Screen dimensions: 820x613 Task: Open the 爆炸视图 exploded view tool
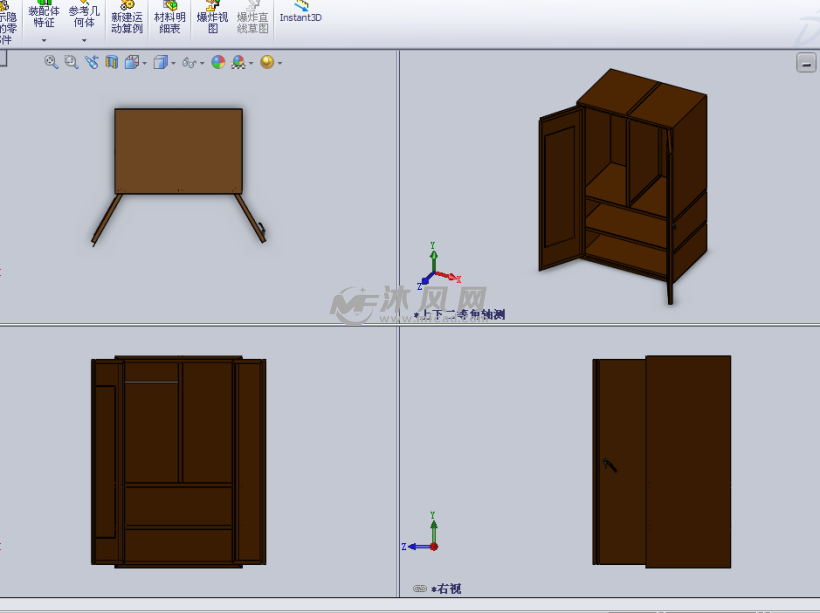point(213,20)
